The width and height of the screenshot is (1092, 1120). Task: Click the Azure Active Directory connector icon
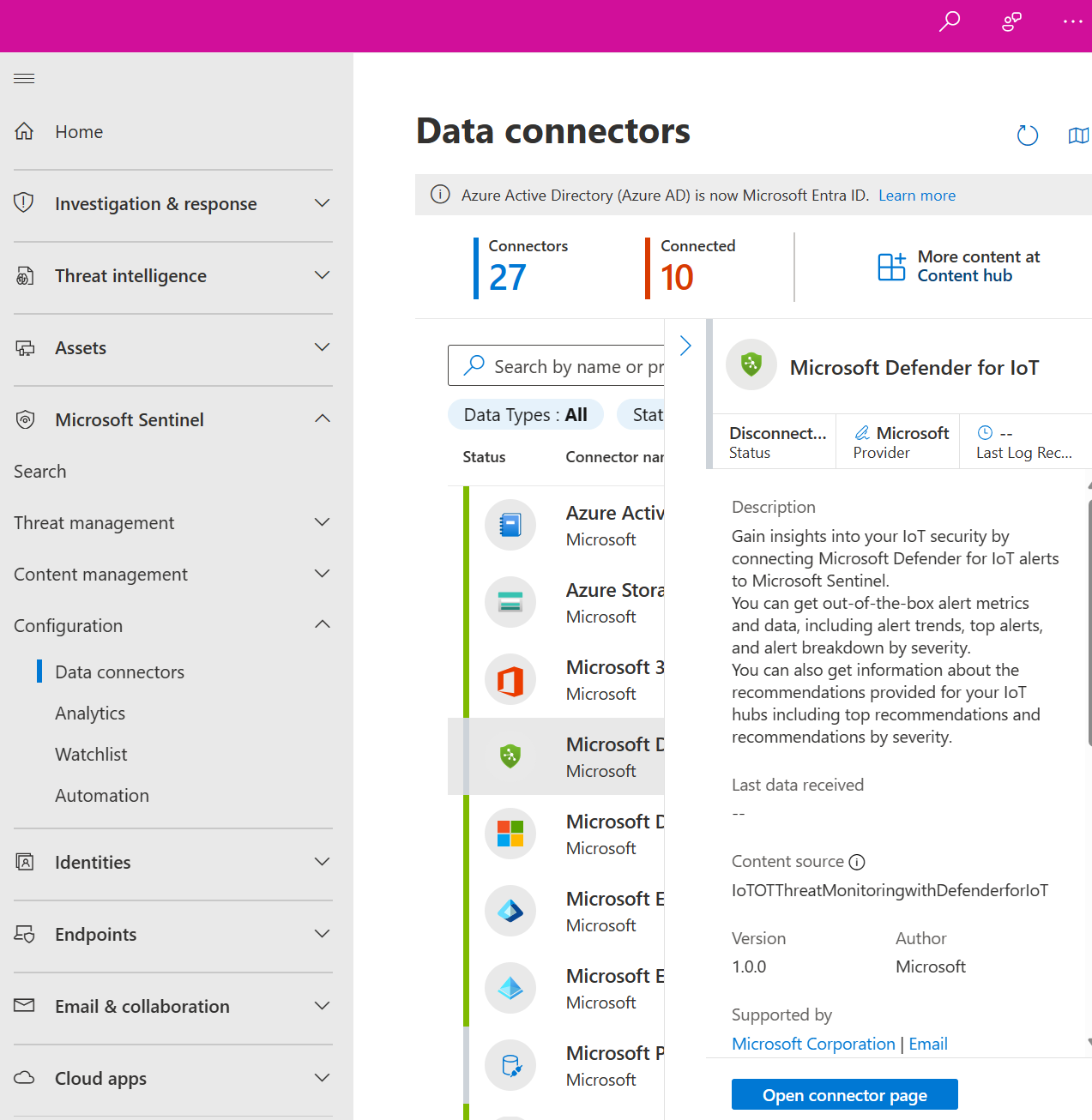tap(510, 525)
